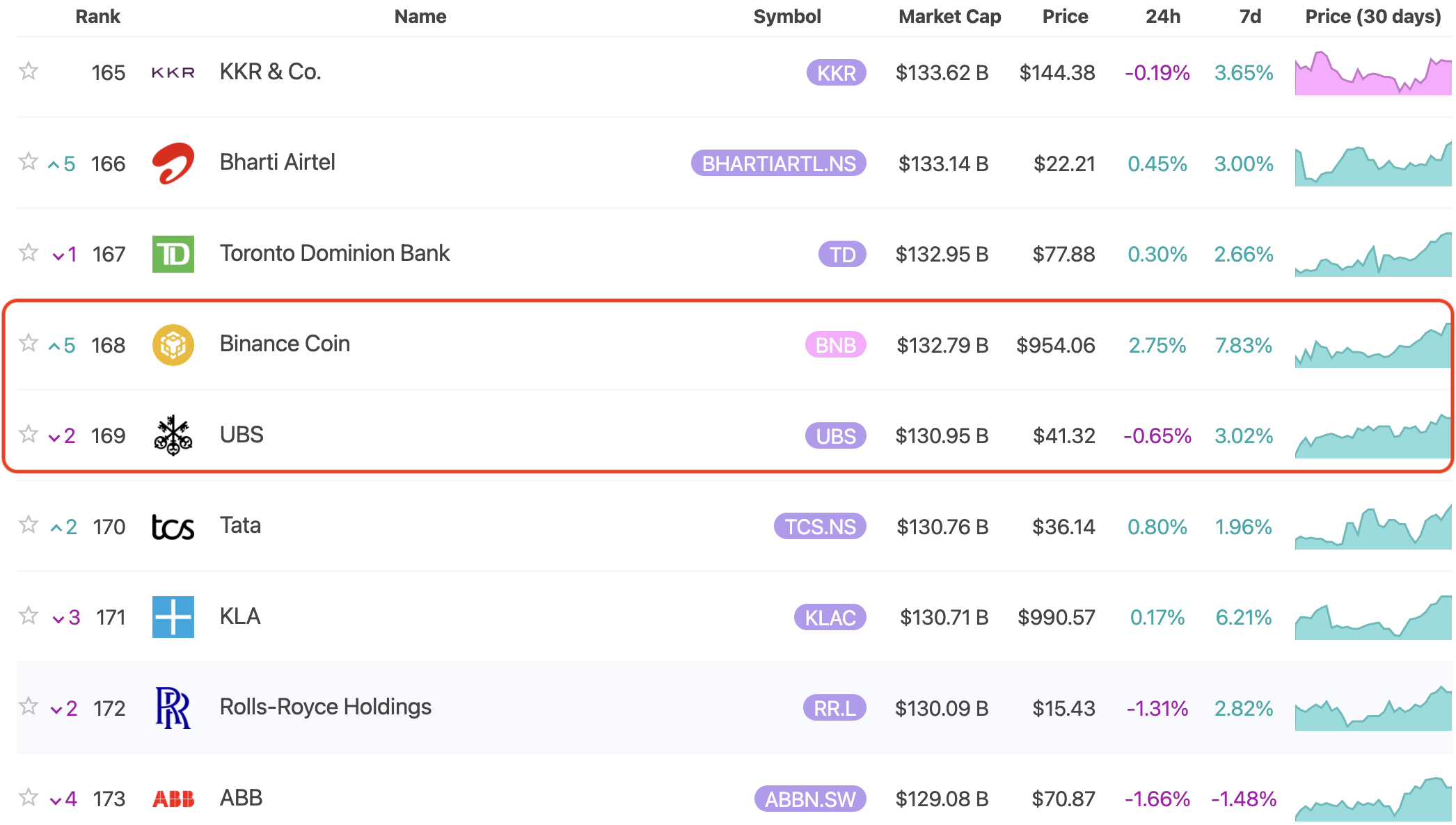Click the BHARTIARTL.NS symbol badge
Screen dimensions: 1456x825
tap(777, 163)
